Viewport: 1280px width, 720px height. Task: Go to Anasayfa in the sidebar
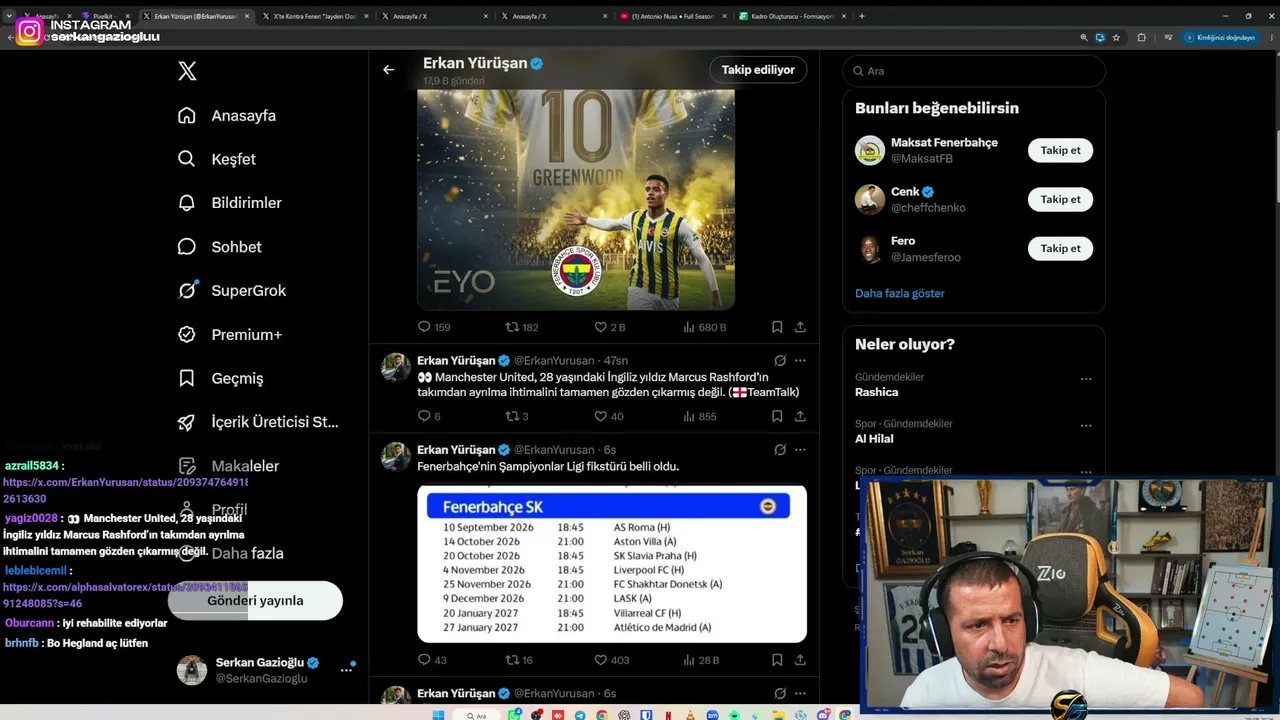coord(227,115)
